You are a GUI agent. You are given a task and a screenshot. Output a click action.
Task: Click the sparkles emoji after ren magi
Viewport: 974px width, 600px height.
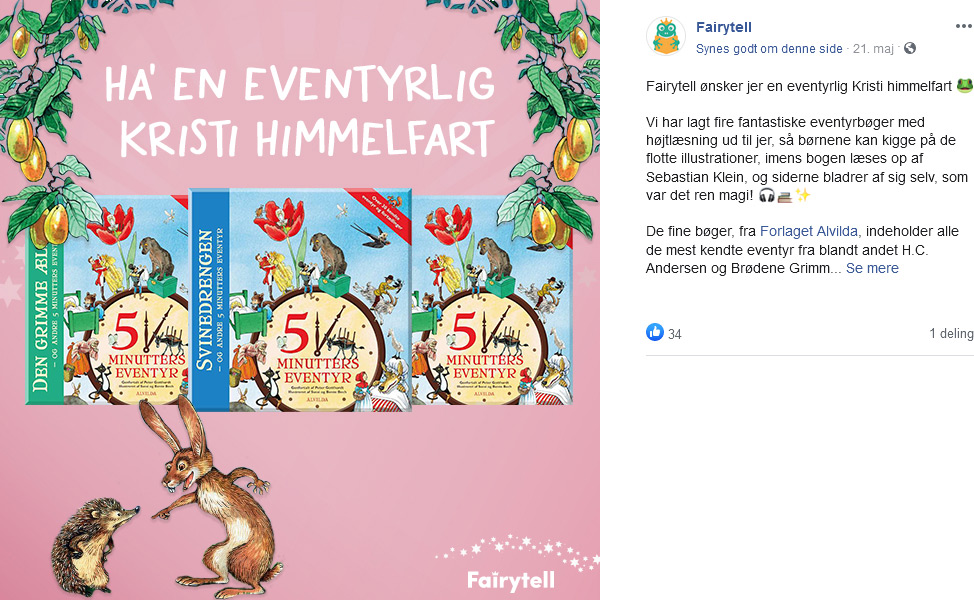coord(803,196)
